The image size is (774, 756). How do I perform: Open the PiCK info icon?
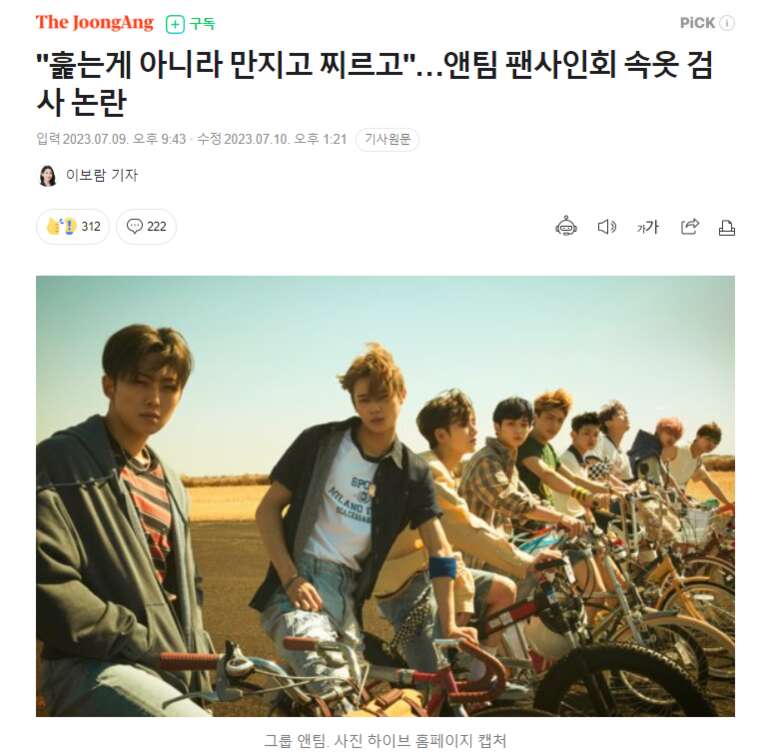pos(727,23)
